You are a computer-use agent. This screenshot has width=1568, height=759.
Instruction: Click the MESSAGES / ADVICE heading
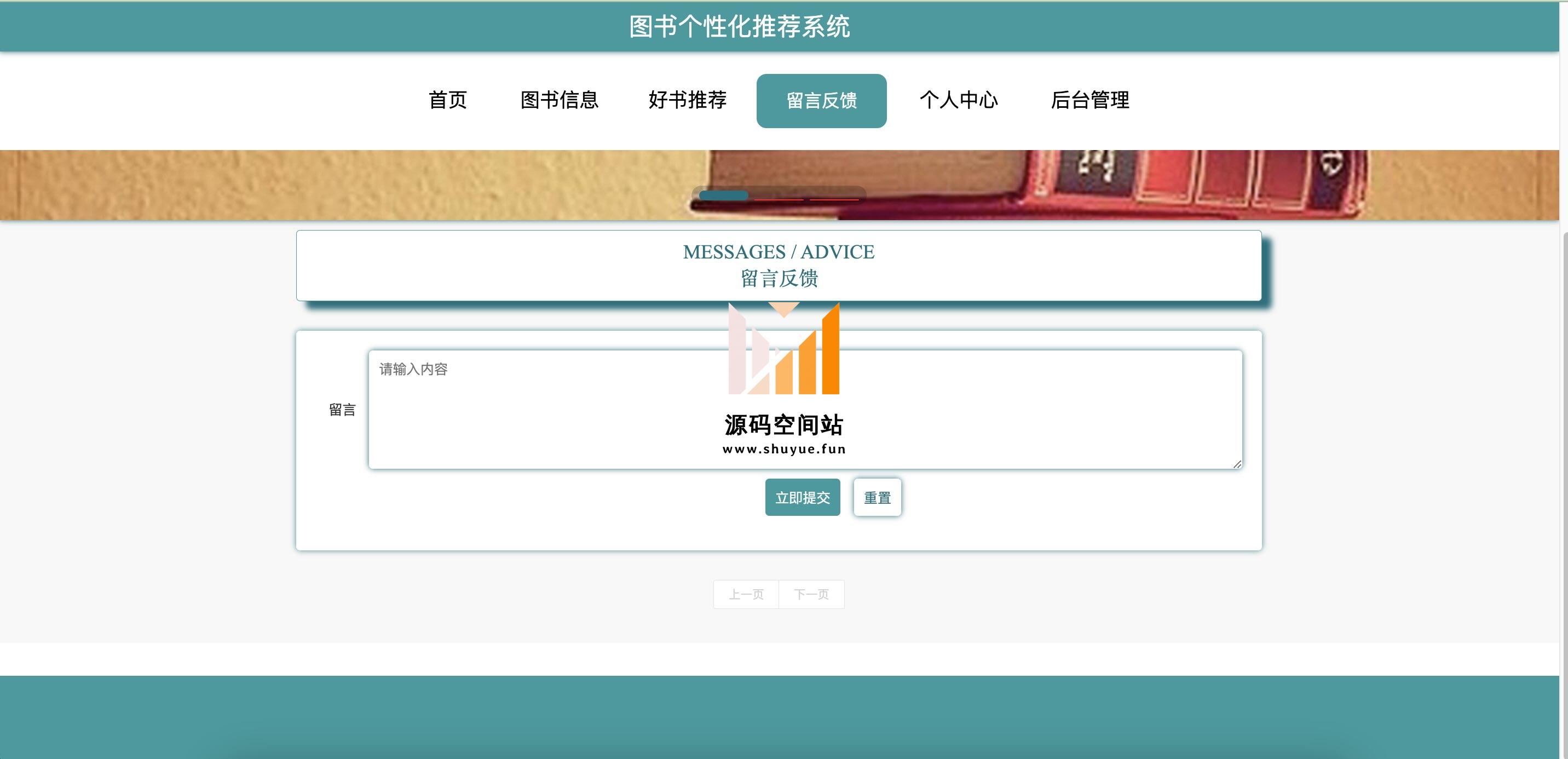click(x=779, y=251)
